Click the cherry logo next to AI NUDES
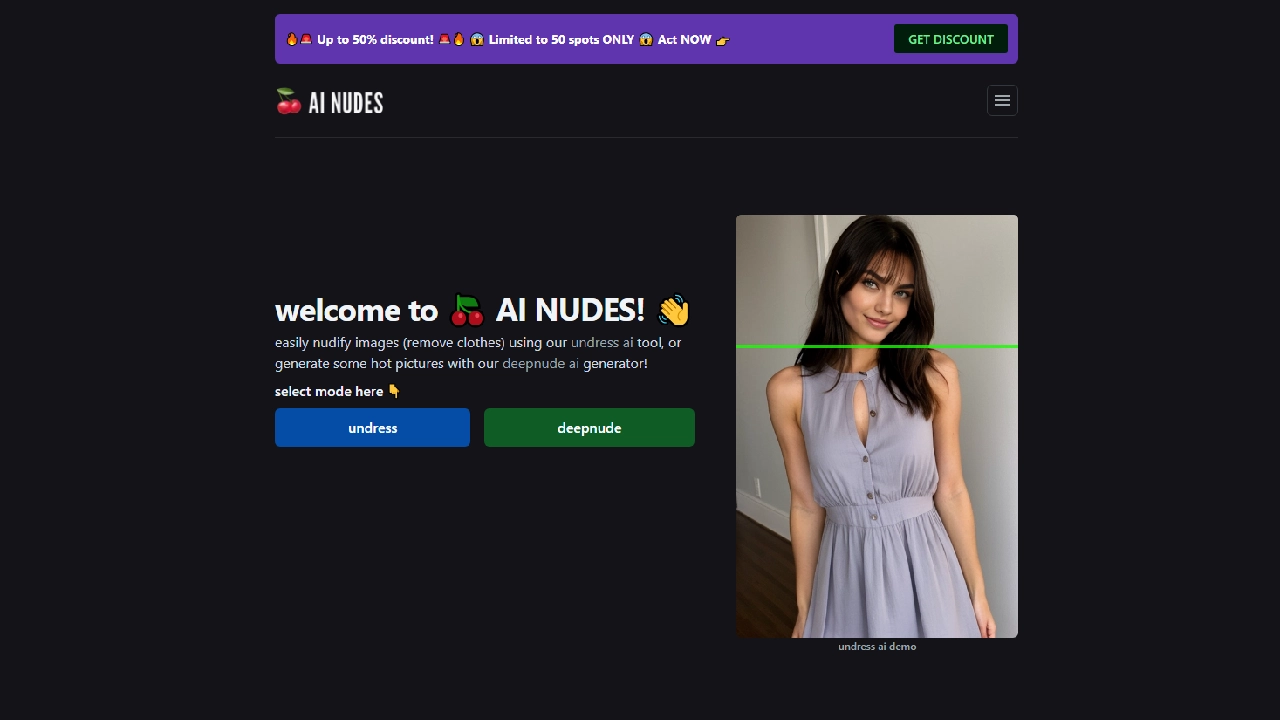Screen dimensions: 1280x720 289,101
